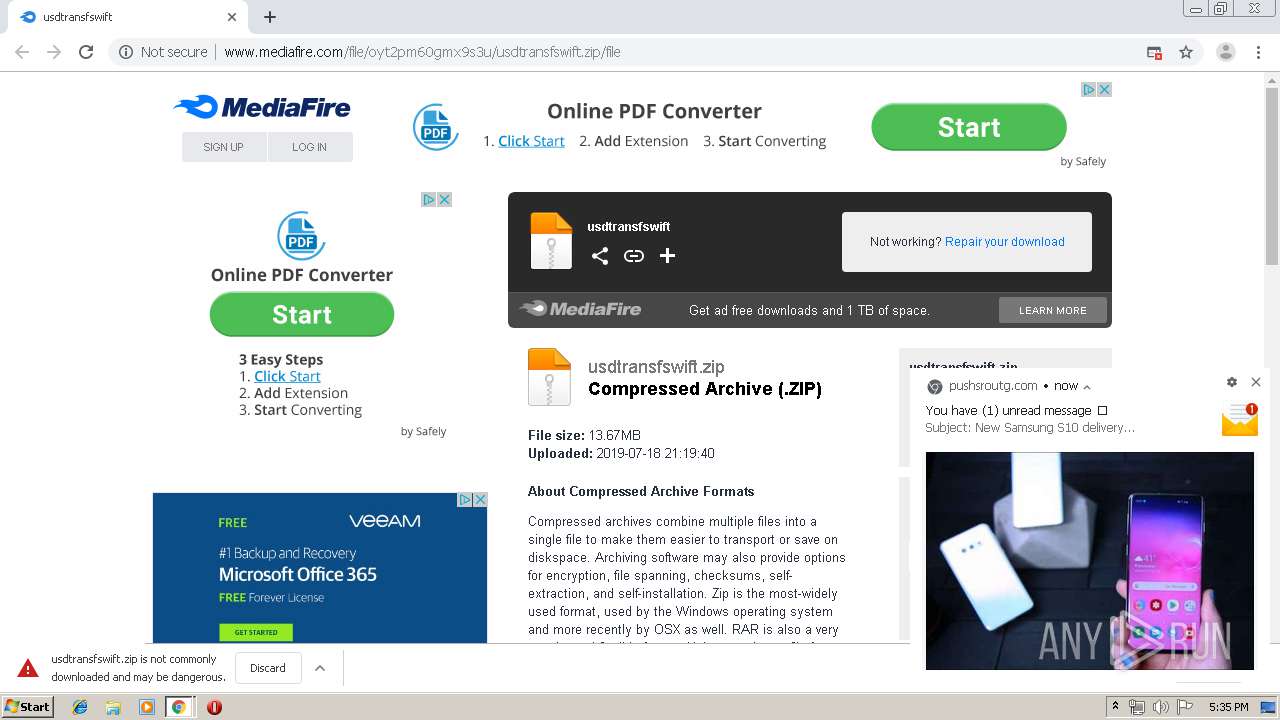The height and width of the screenshot is (720, 1280).
Task: Click the mail envelope icon in notification
Action: 1240,420
